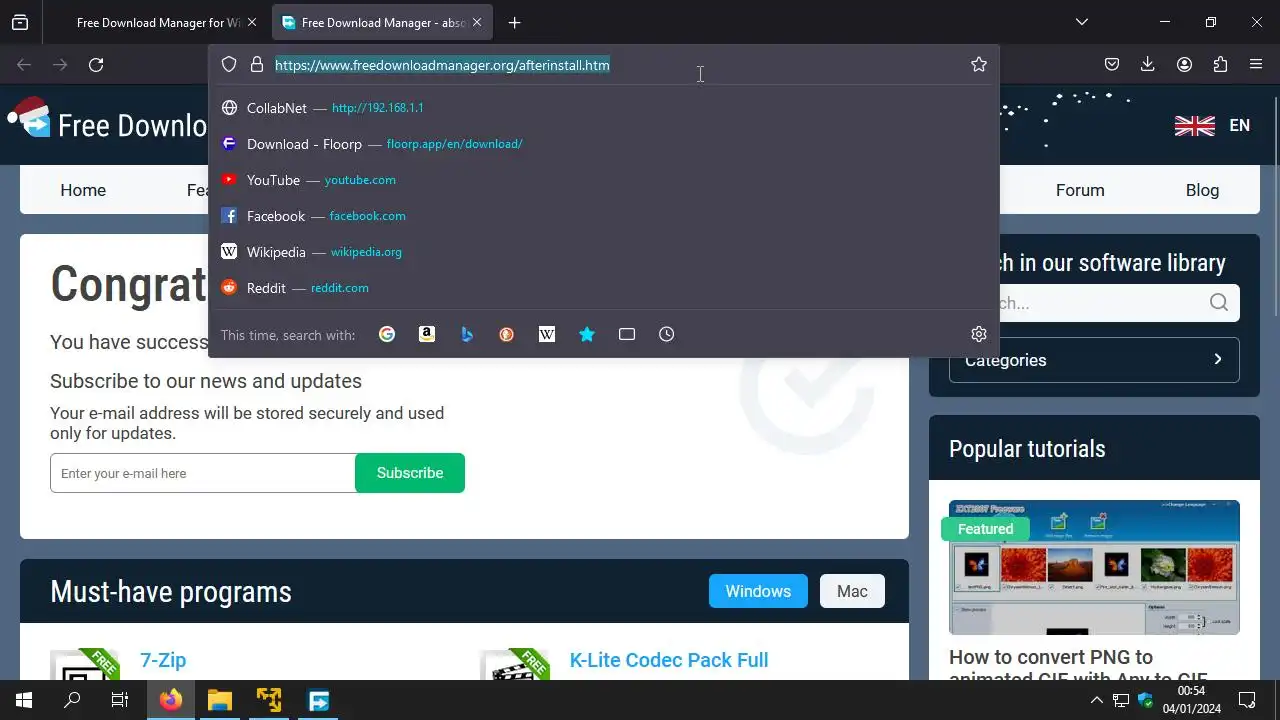The image size is (1280, 720).
Task: Open the Extensions puzzle icon
Action: click(x=1220, y=65)
